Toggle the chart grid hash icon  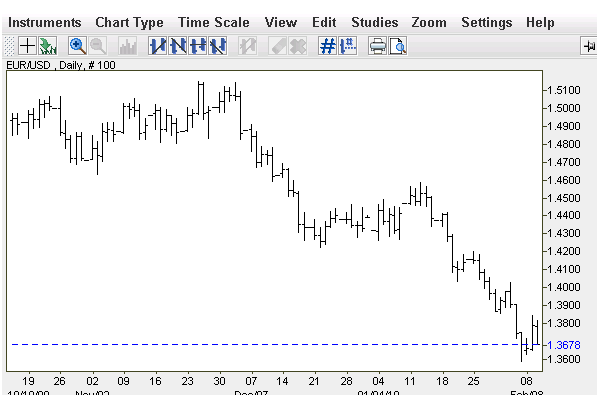point(327,46)
